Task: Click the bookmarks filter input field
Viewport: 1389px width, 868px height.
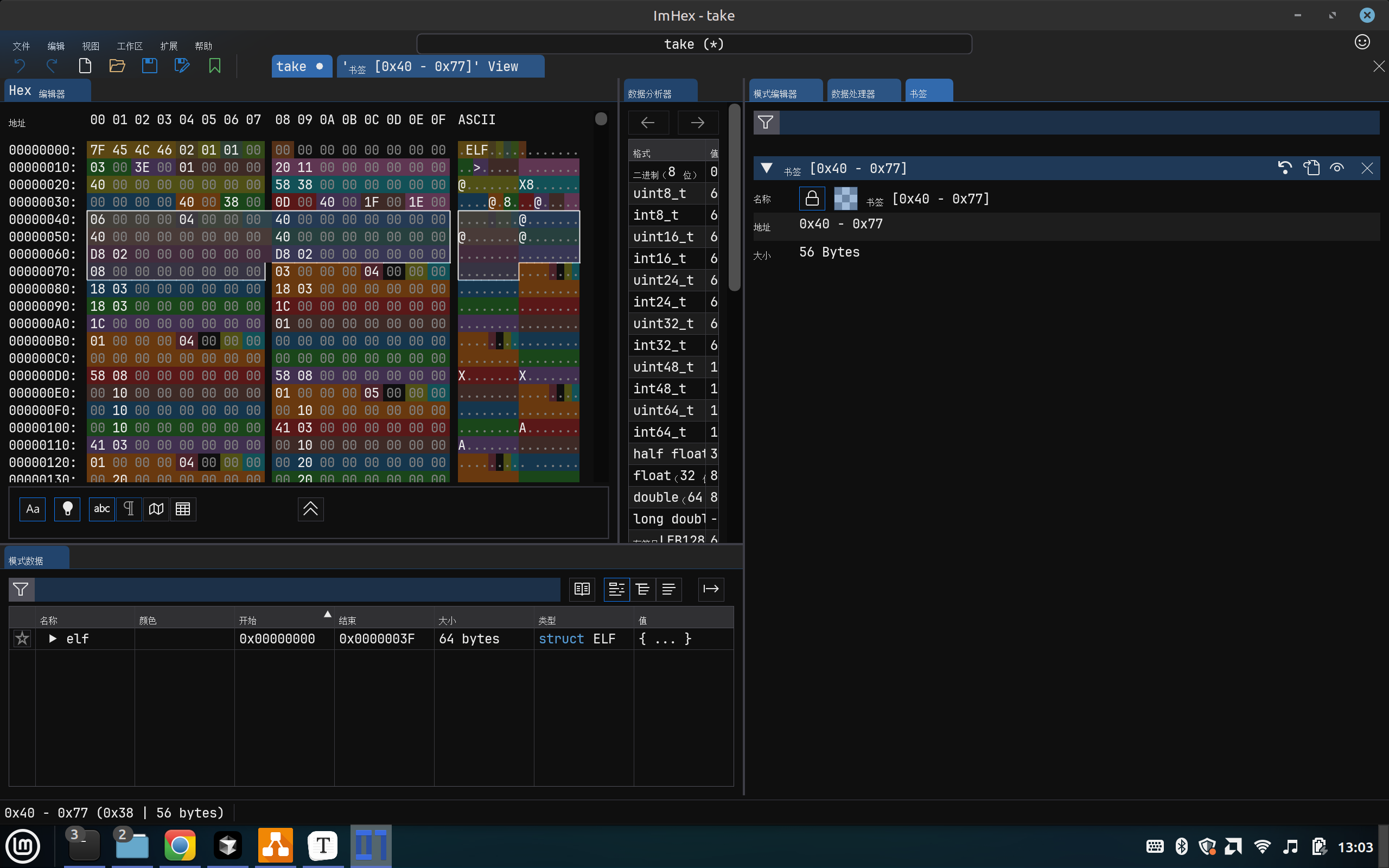Action: pyautogui.click(x=1079, y=122)
